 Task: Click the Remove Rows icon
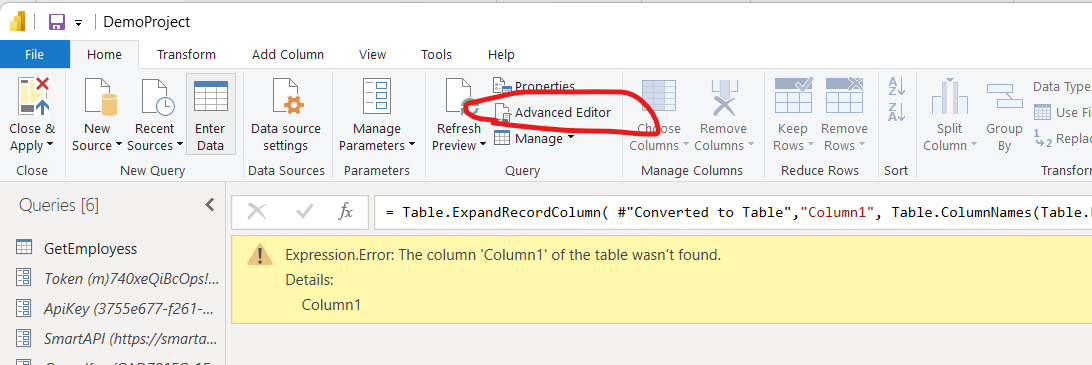click(x=844, y=95)
